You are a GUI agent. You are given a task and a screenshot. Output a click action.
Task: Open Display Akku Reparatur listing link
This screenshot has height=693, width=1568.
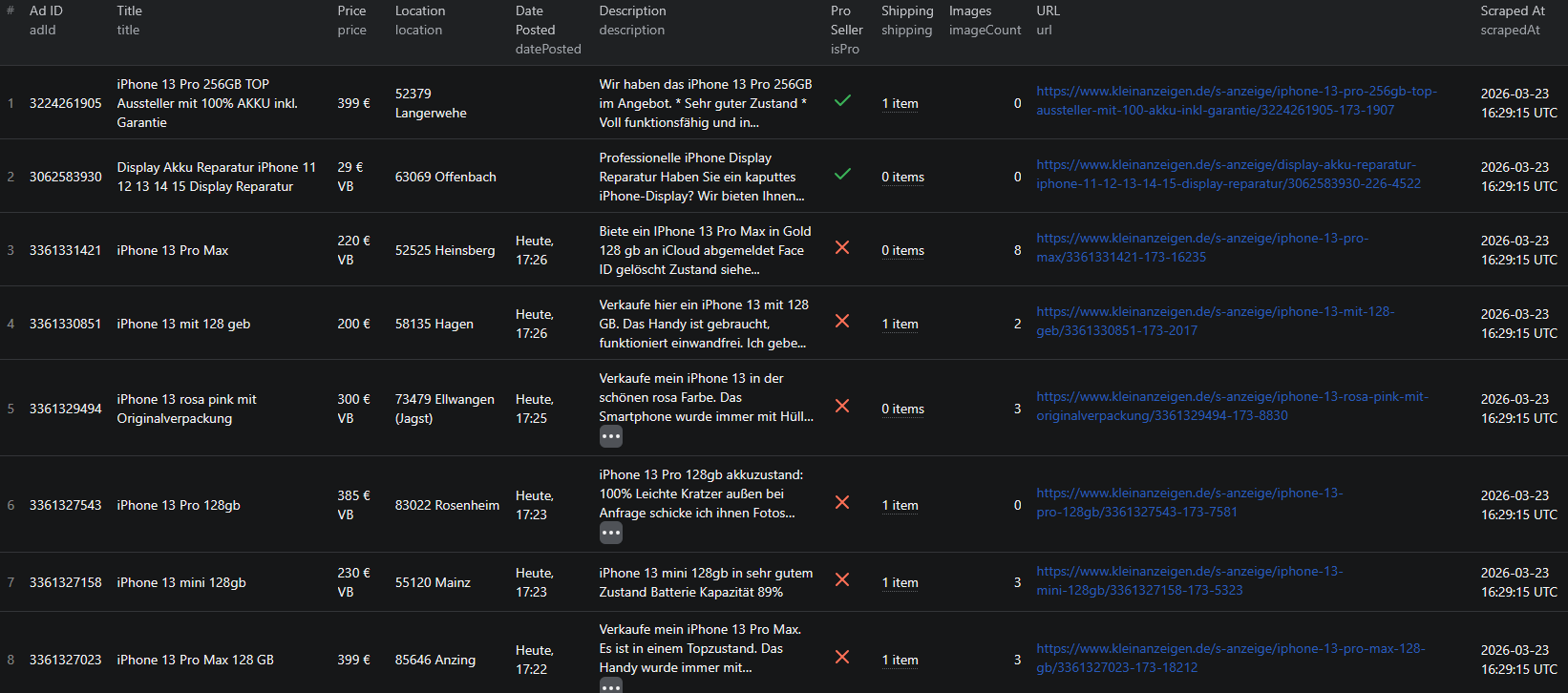tap(1227, 175)
